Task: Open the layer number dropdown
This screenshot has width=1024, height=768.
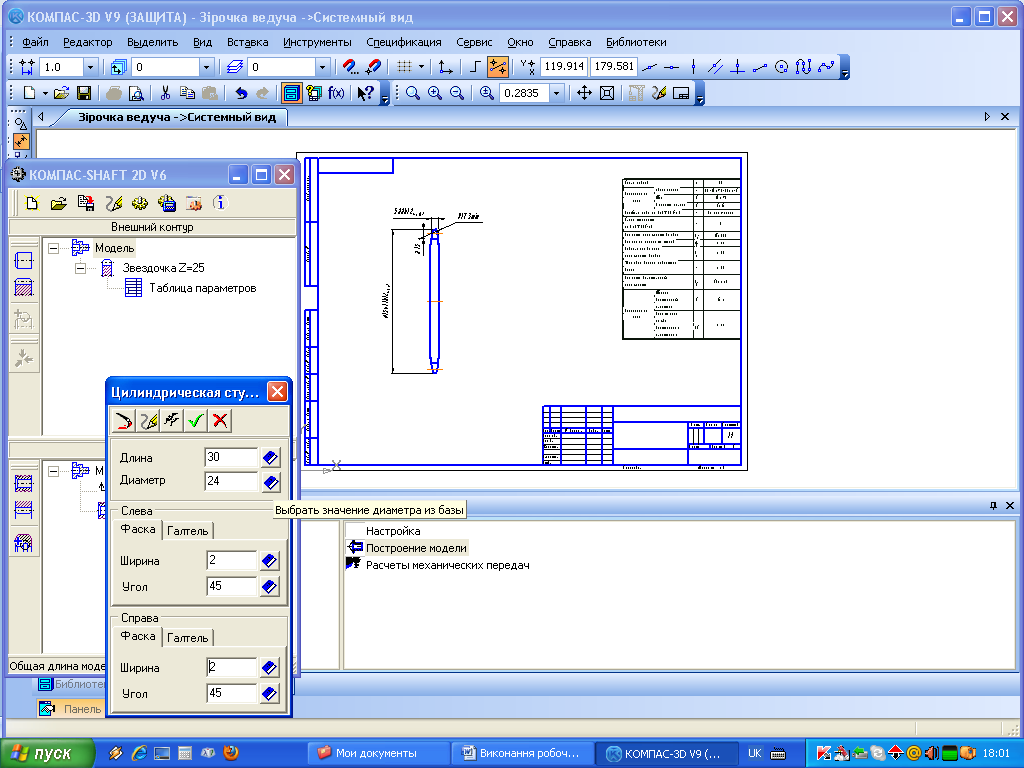Action: [x=322, y=67]
